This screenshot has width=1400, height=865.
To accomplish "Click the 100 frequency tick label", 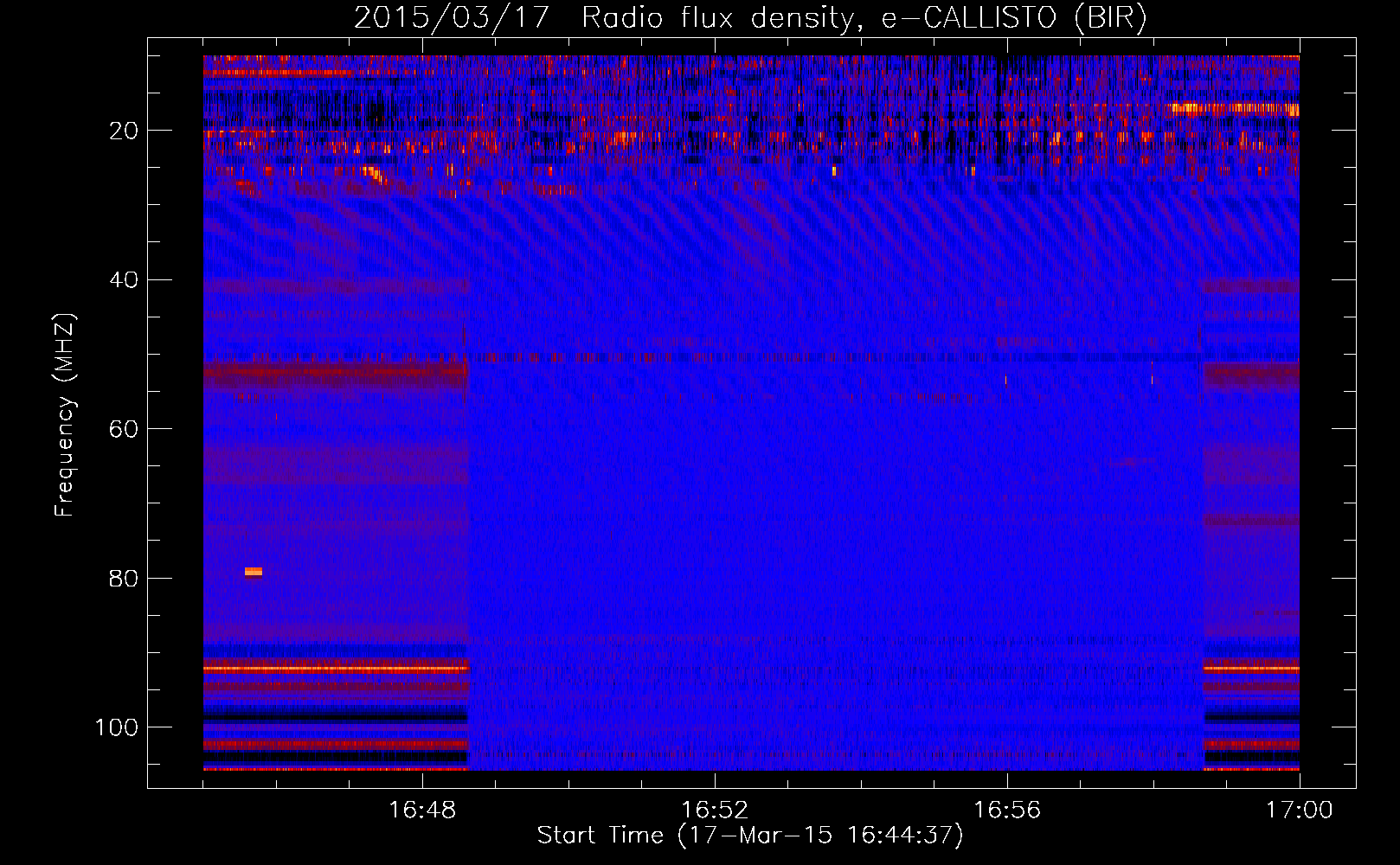I will pyautogui.click(x=117, y=727).
